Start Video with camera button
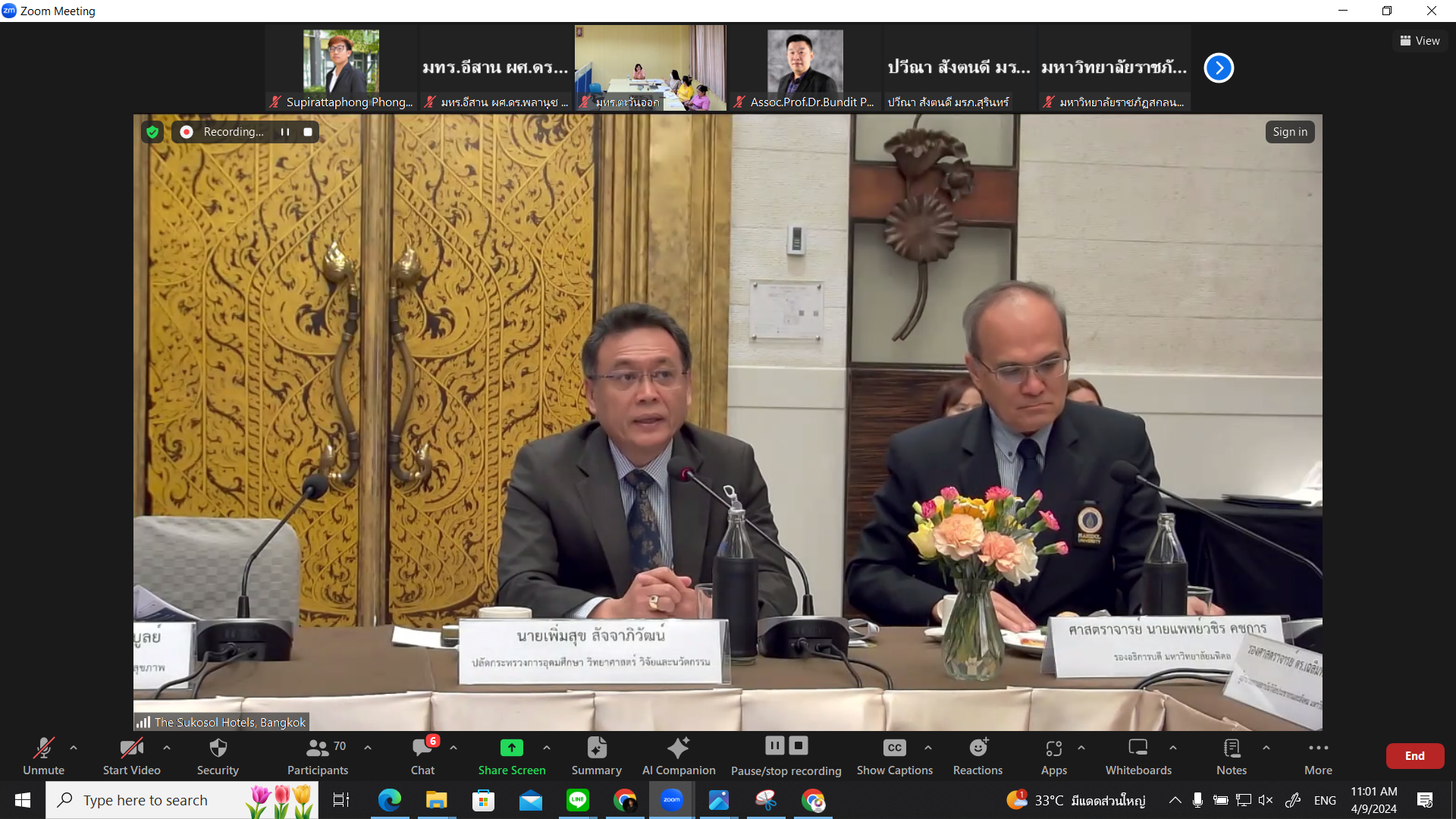This screenshot has height=819, width=1456. click(131, 756)
